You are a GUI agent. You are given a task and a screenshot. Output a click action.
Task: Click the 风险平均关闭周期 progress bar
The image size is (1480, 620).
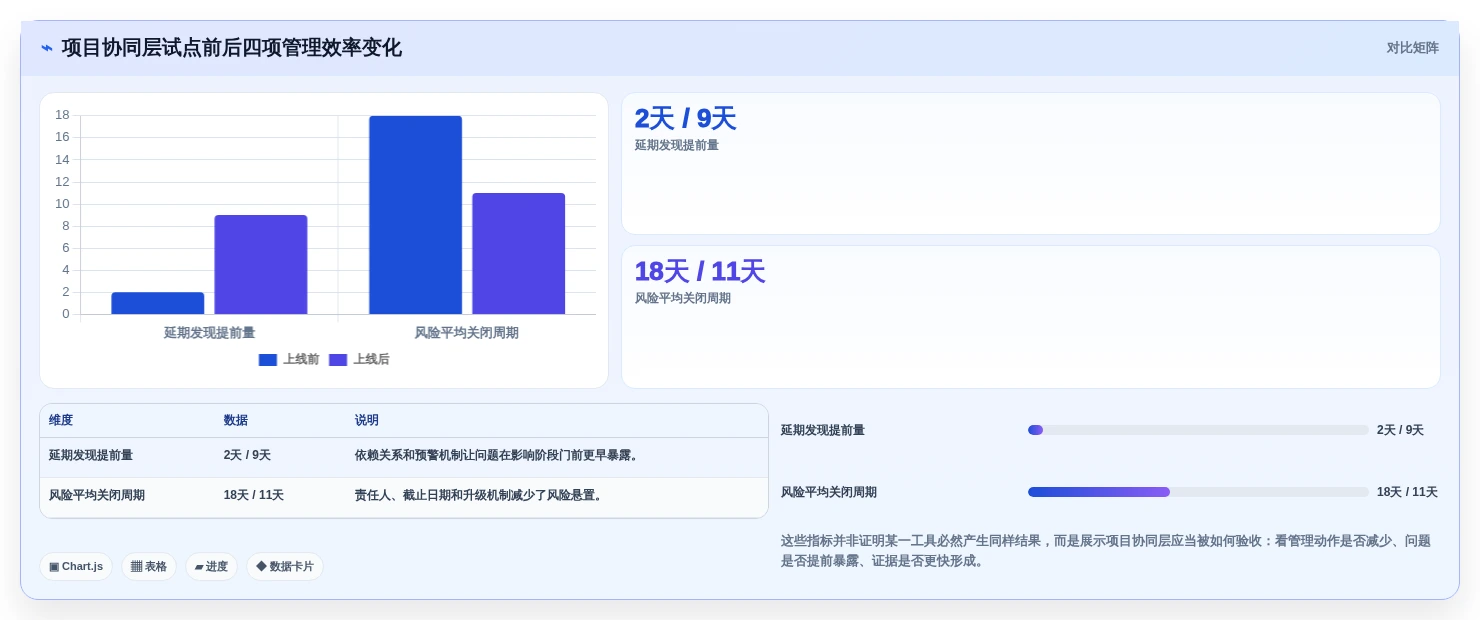(1198, 492)
